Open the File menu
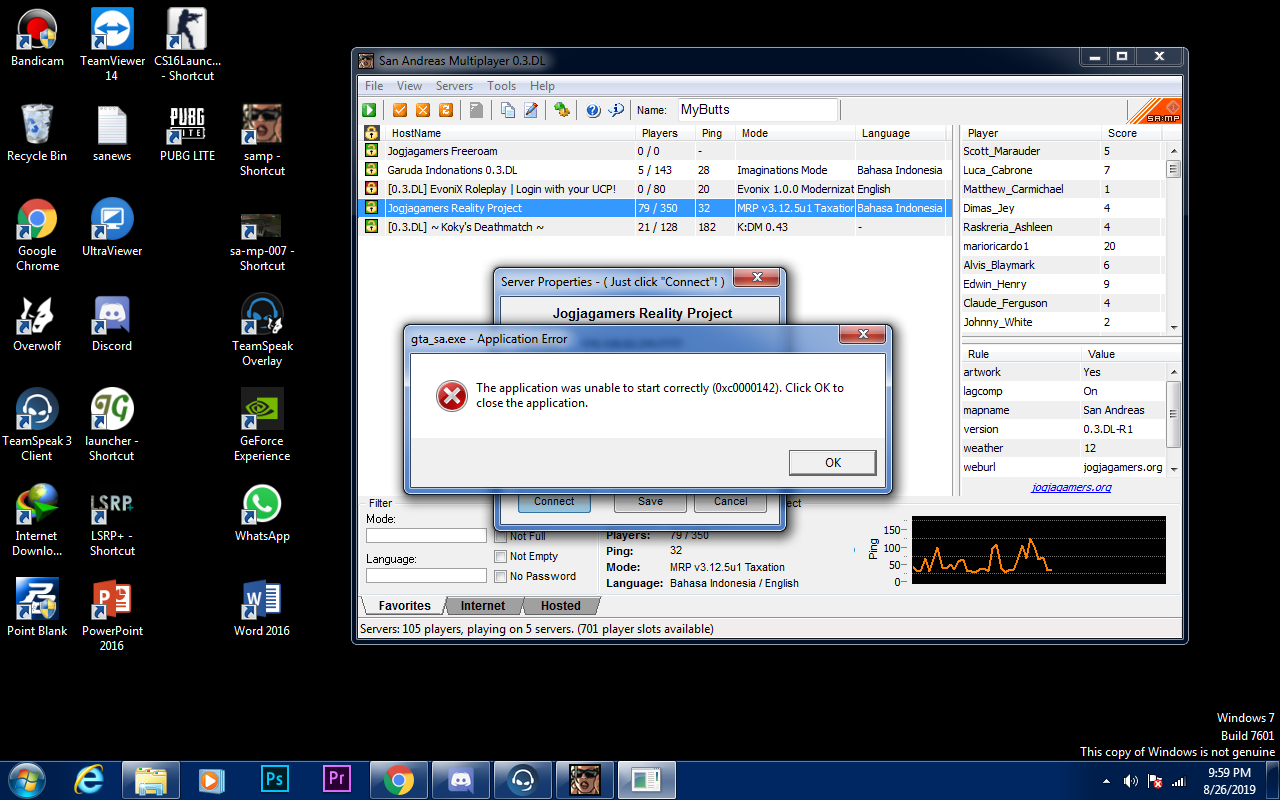The height and width of the screenshot is (800, 1280). pyautogui.click(x=374, y=86)
